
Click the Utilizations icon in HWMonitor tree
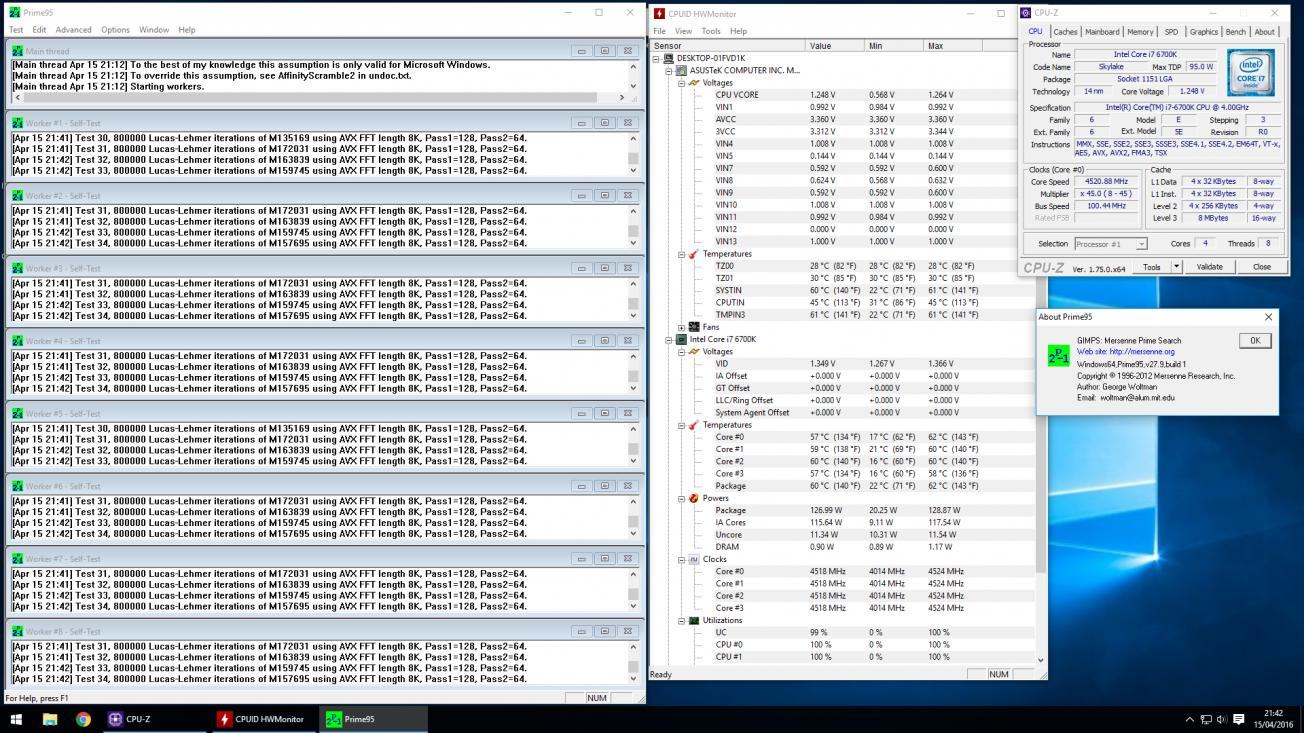pyautogui.click(x=694, y=620)
